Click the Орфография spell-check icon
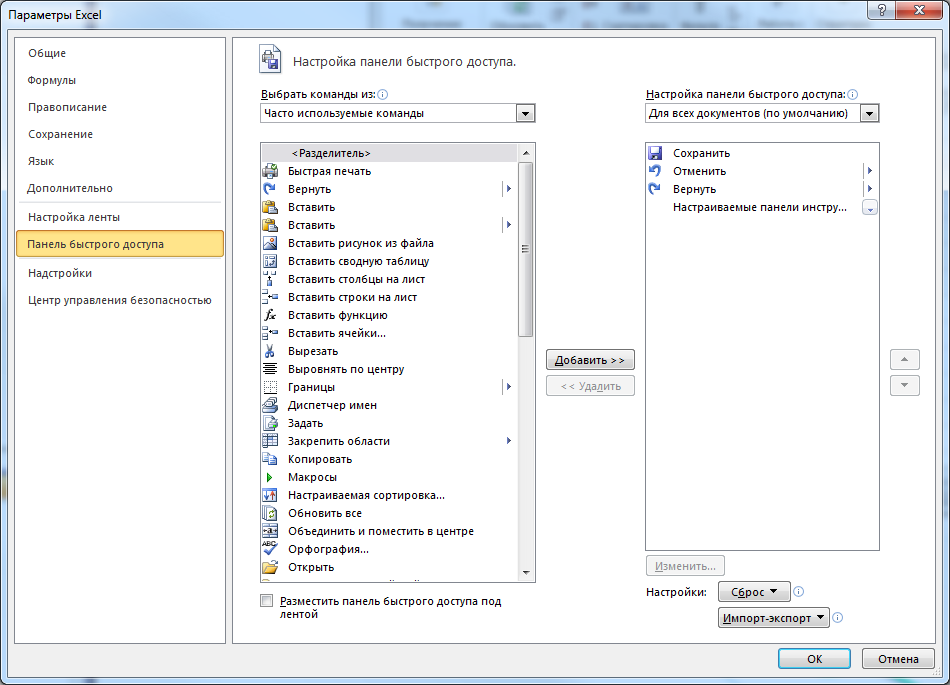This screenshot has width=950, height=685. point(270,549)
